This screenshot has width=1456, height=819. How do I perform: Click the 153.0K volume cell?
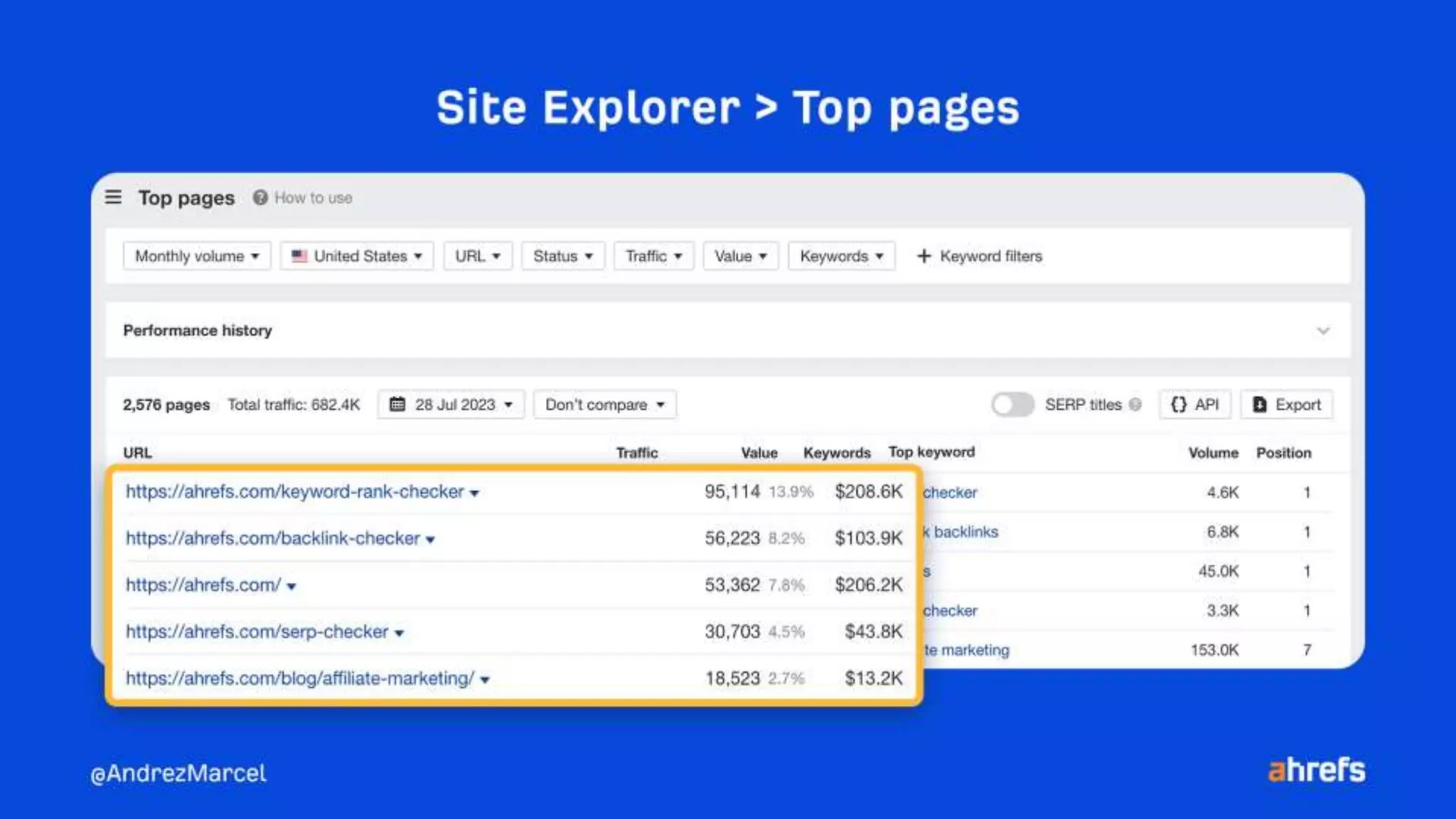coord(1214,650)
